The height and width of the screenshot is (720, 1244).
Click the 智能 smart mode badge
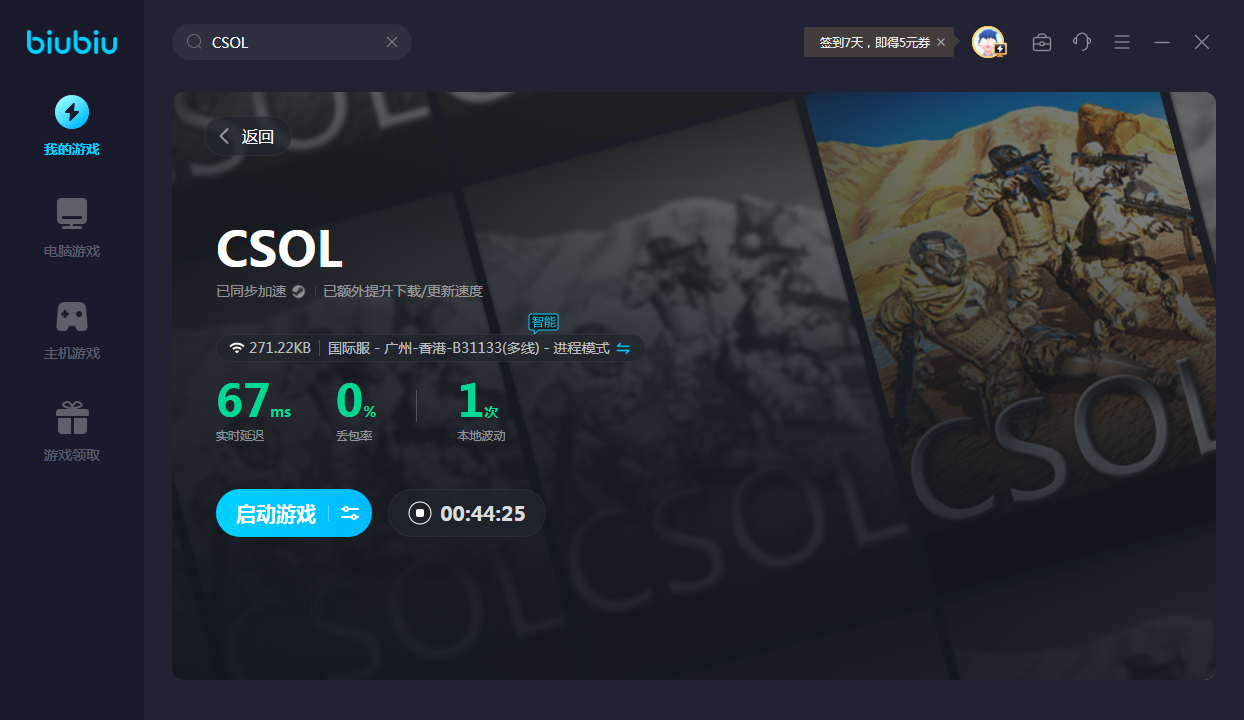tap(543, 322)
